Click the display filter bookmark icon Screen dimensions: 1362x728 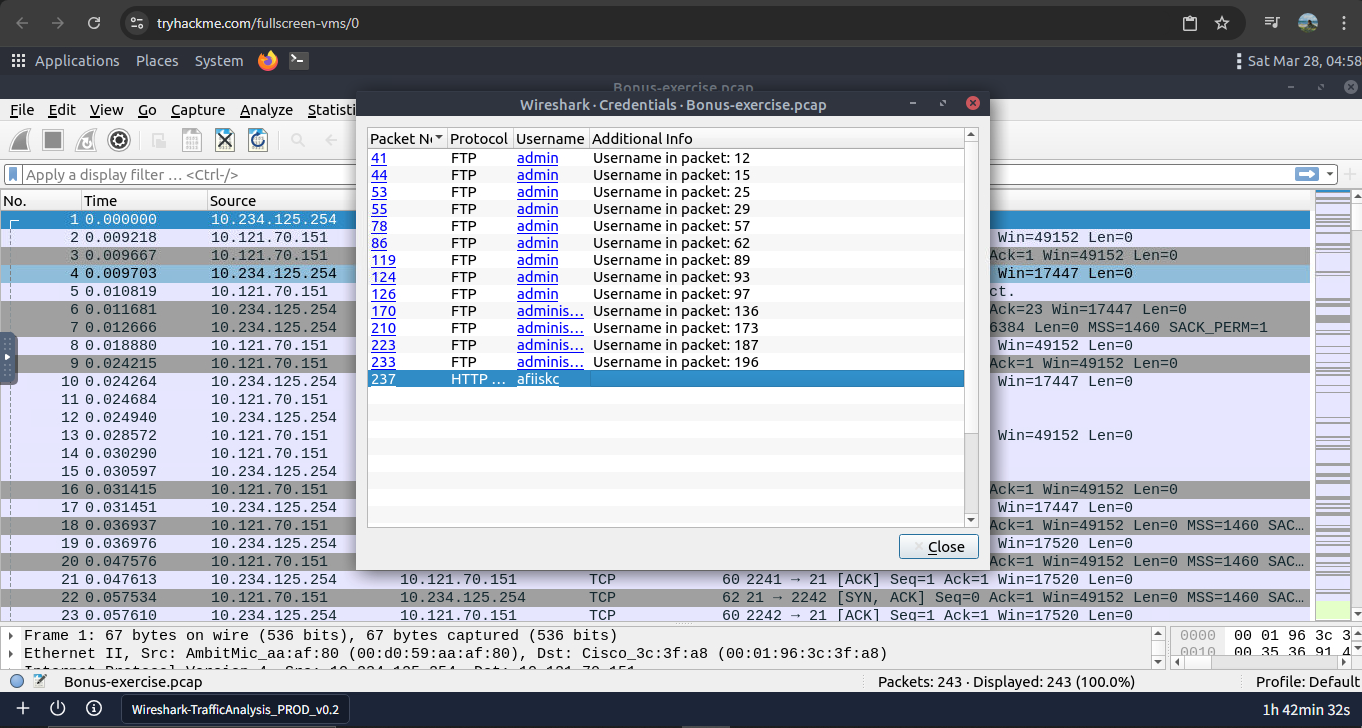13,175
